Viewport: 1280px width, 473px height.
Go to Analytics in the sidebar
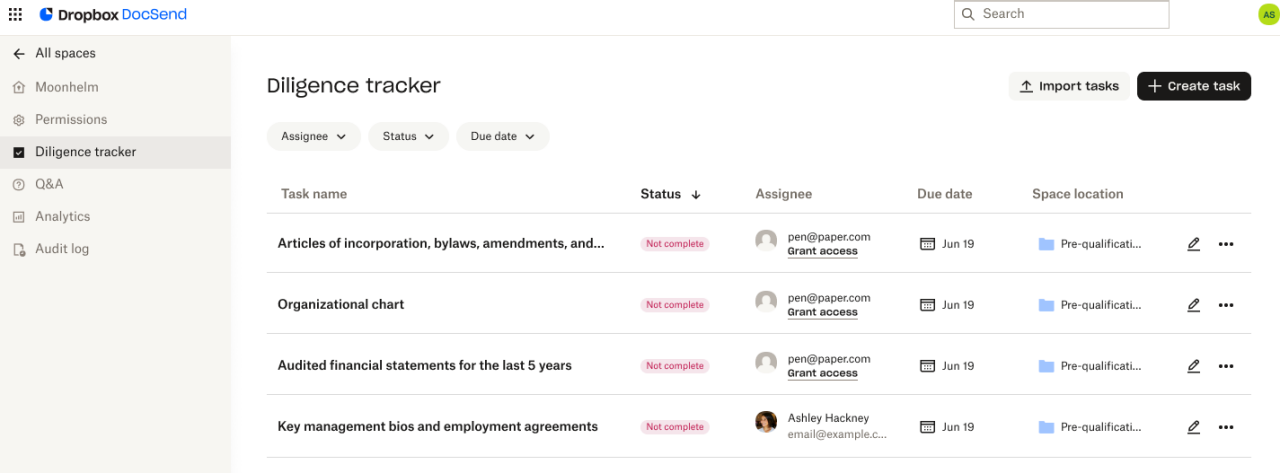(62, 217)
